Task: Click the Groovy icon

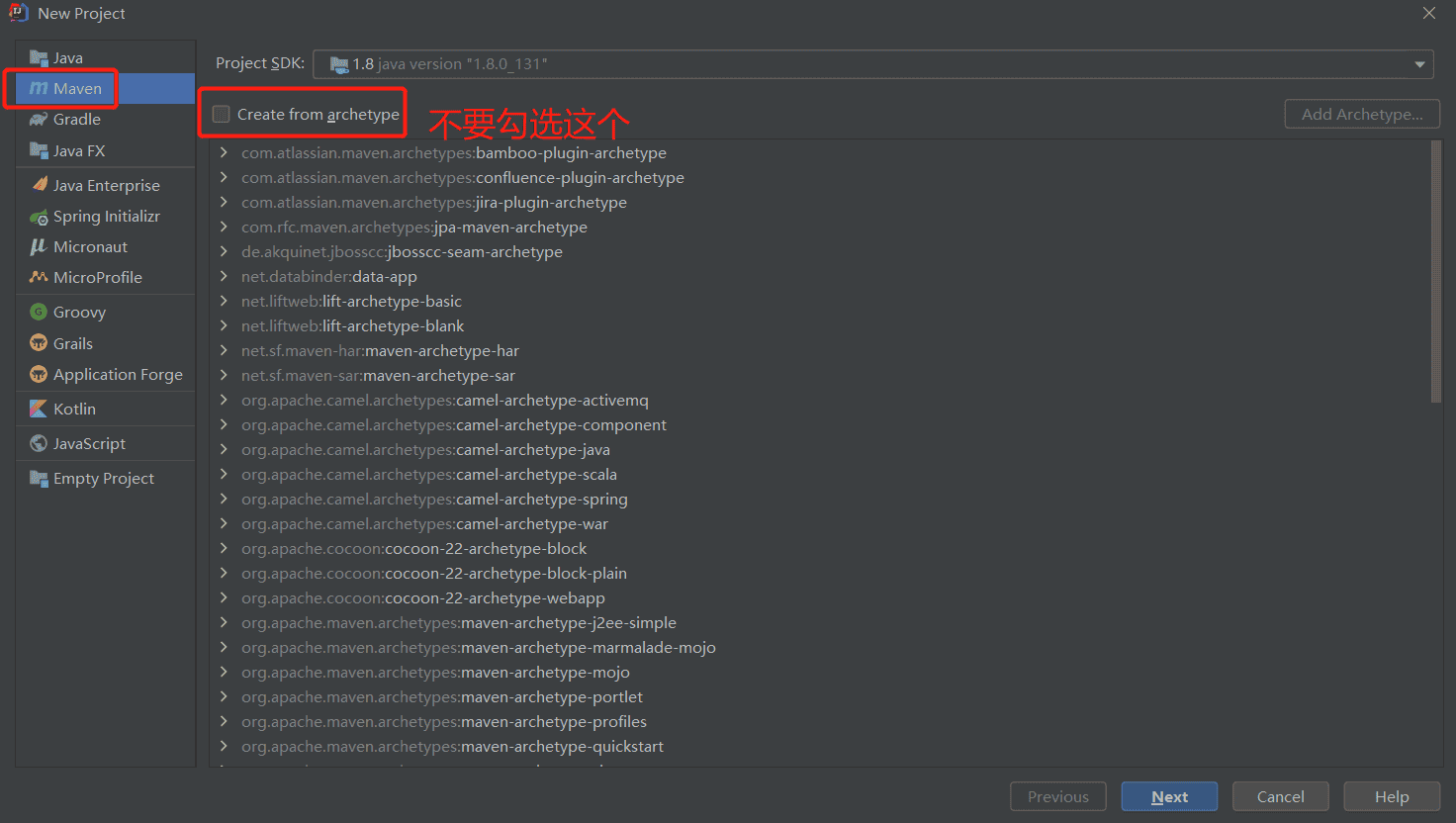Action: pyautogui.click(x=39, y=312)
